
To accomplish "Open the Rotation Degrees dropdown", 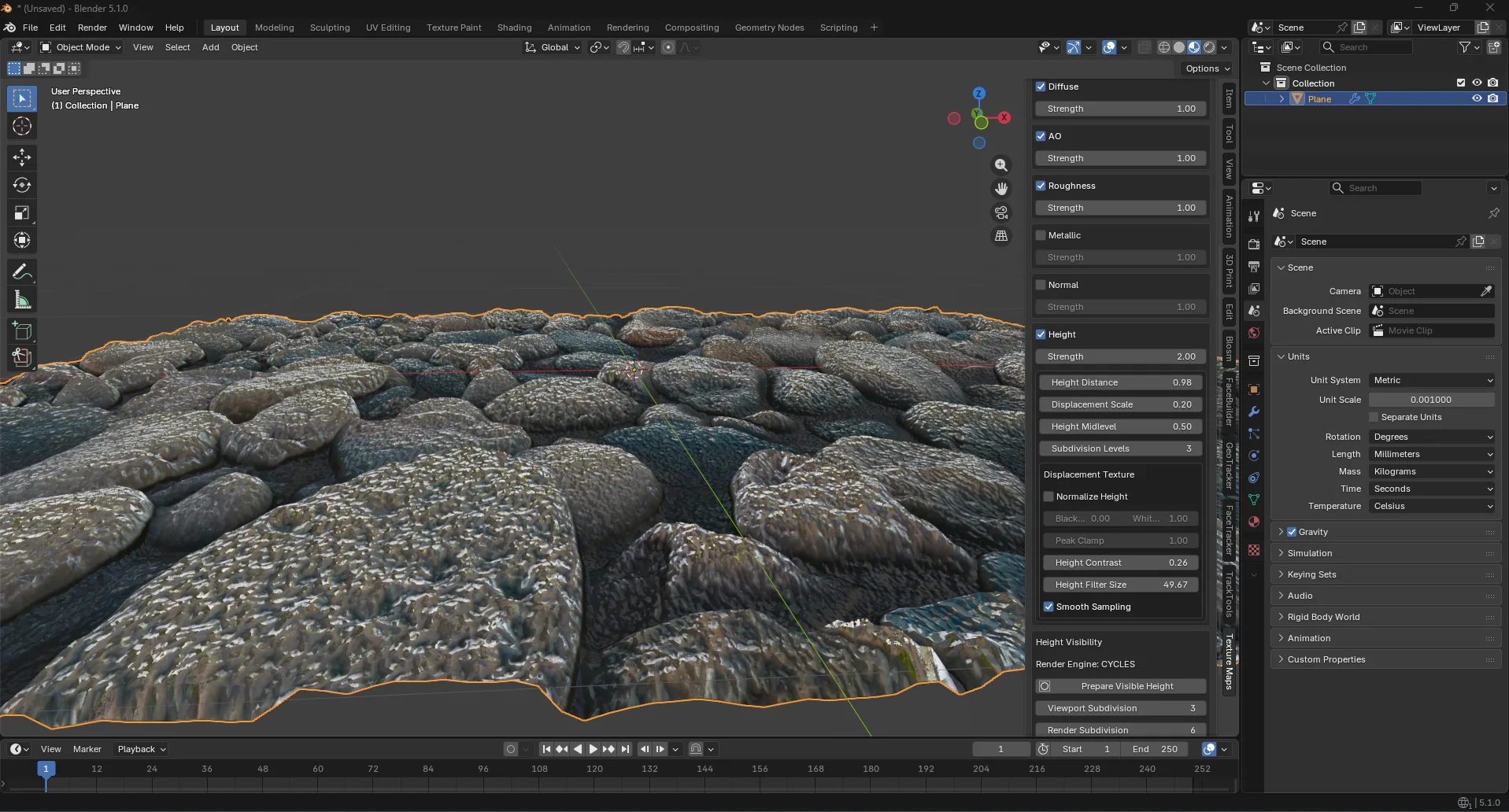I will click(1432, 437).
